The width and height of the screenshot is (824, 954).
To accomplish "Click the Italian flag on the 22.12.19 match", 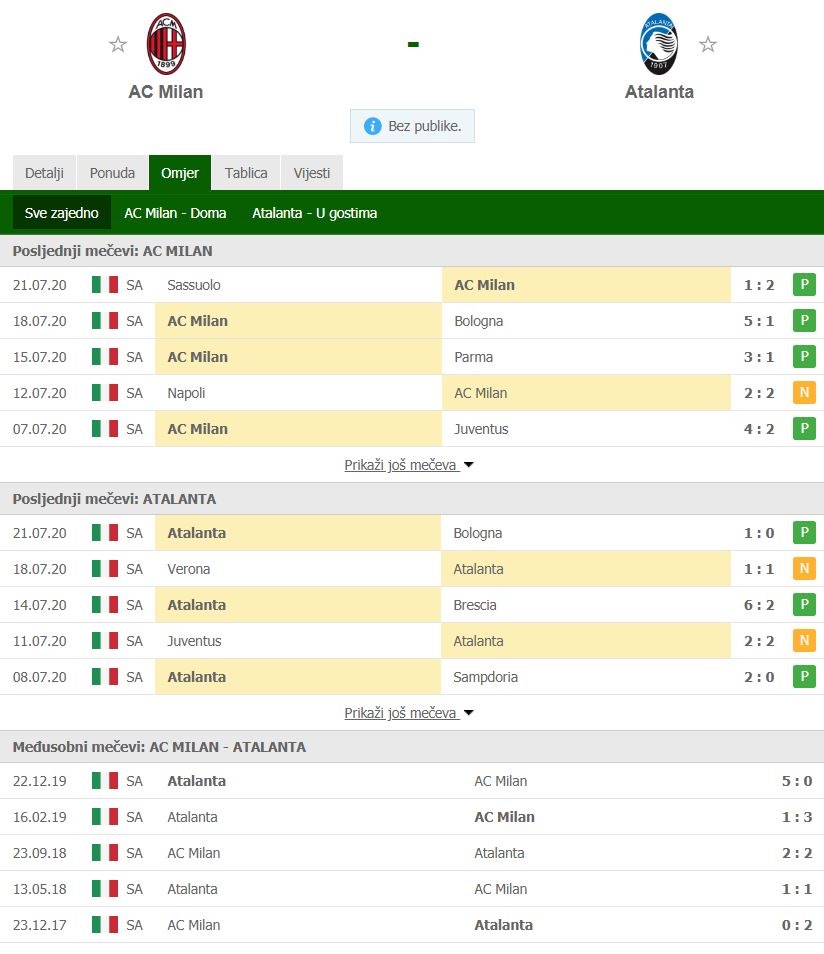I will click(x=105, y=781).
